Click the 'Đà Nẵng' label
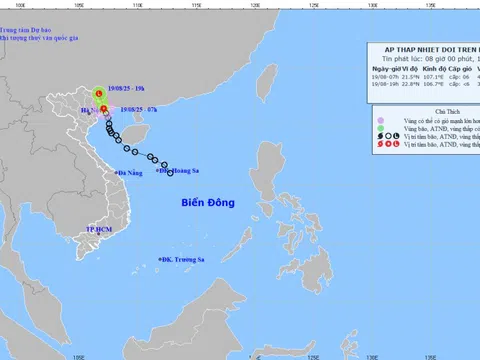 coord(130,173)
